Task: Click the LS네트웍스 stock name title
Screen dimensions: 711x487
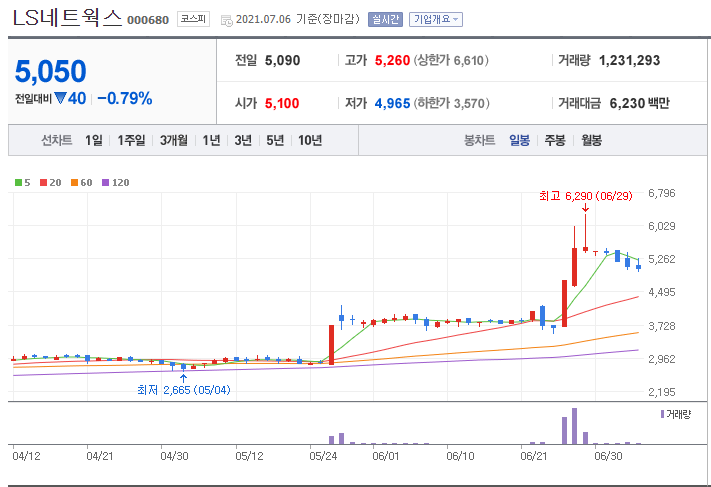Action: click(68, 18)
